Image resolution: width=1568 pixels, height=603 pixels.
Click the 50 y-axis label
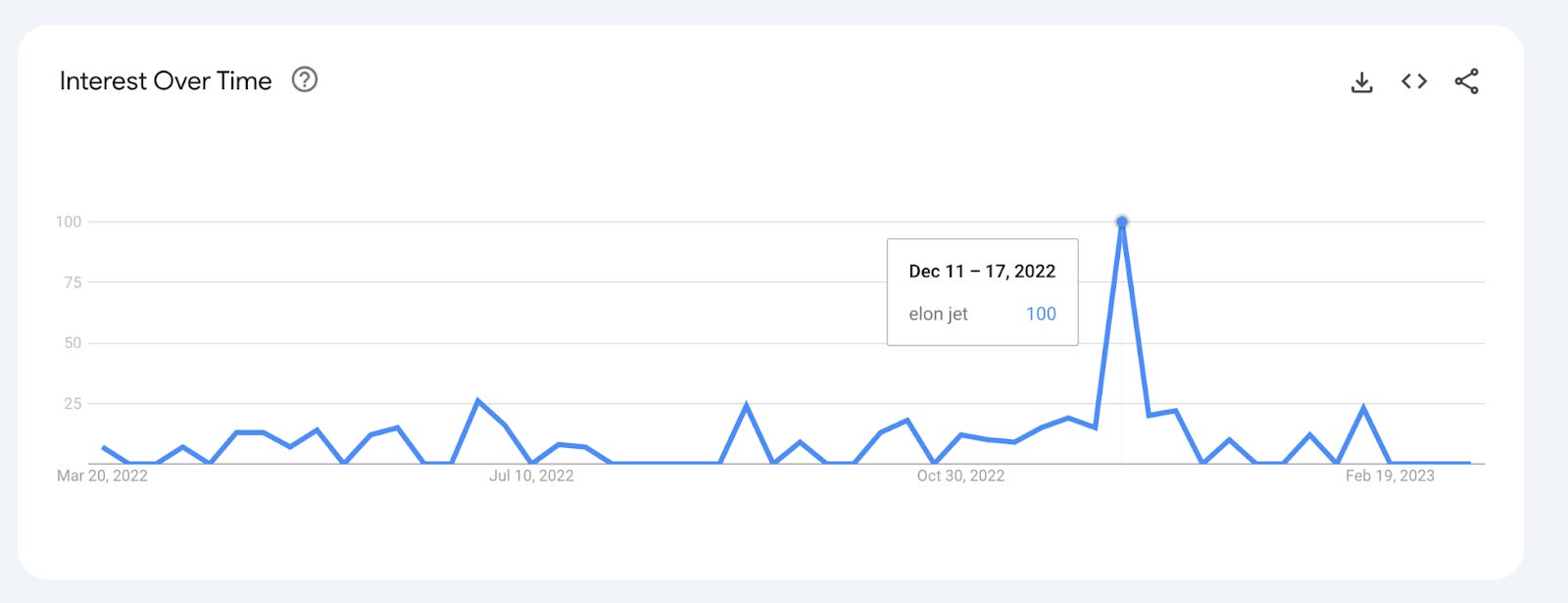click(x=73, y=343)
